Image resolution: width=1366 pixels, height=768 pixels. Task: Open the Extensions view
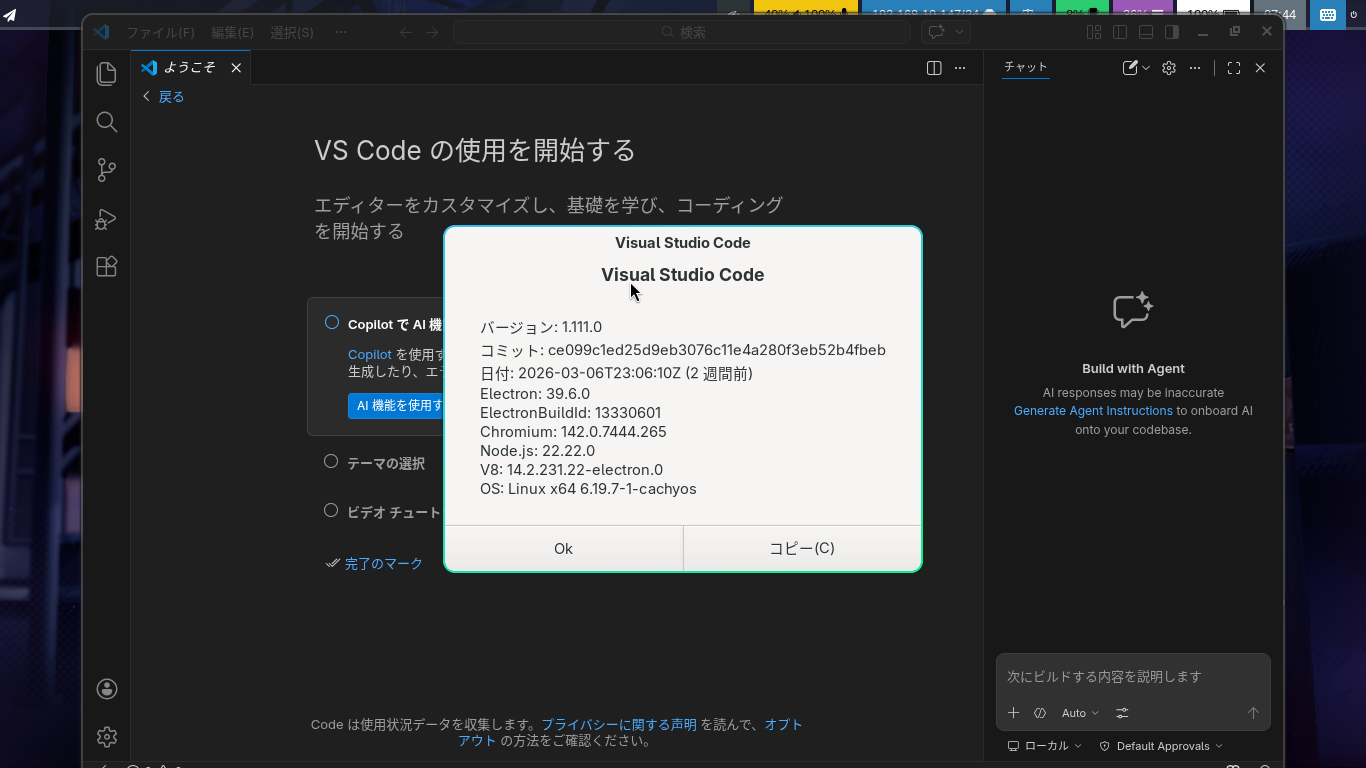click(106, 267)
